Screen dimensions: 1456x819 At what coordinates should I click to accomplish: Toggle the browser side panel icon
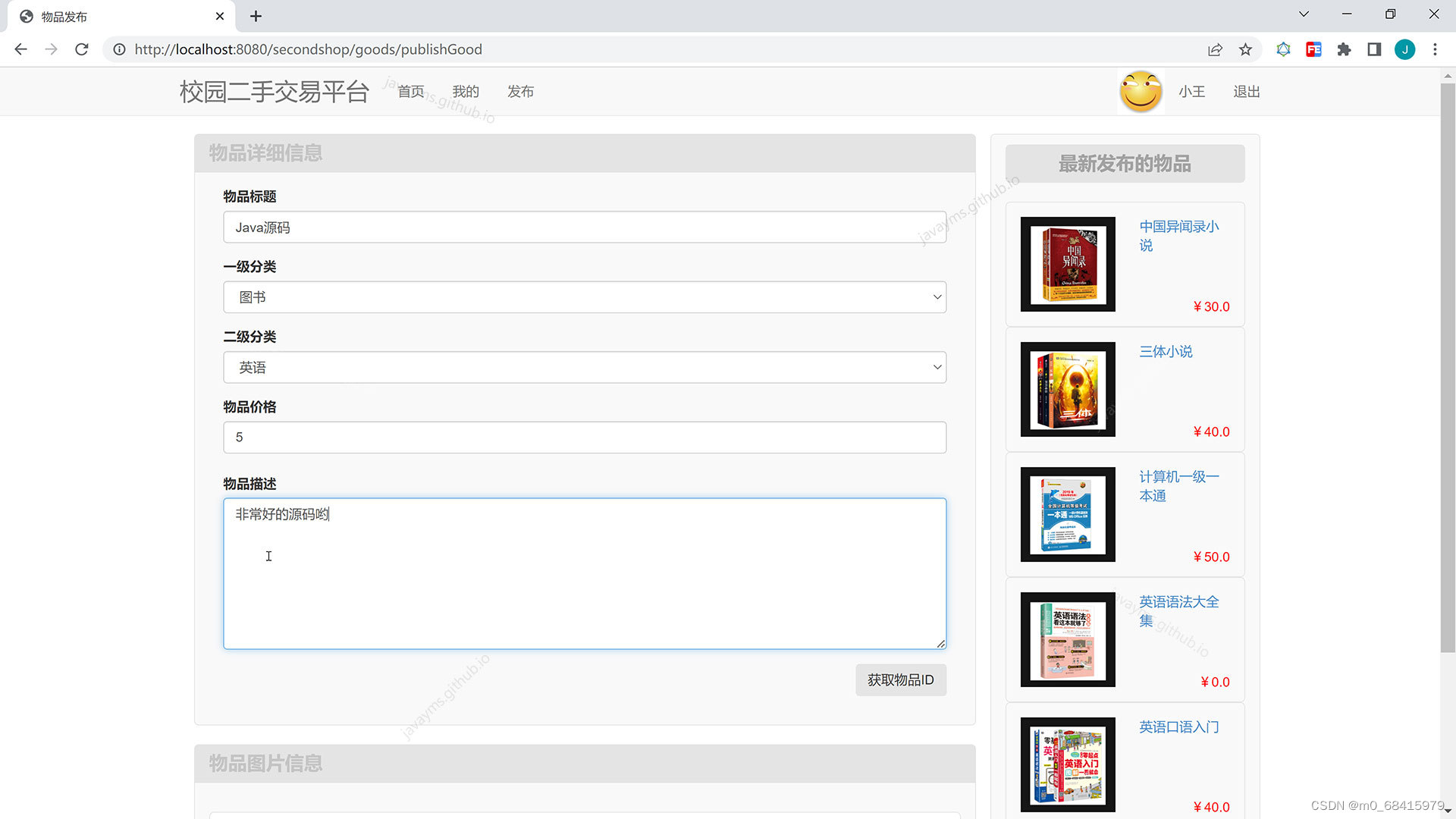(x=1374, y=49)
